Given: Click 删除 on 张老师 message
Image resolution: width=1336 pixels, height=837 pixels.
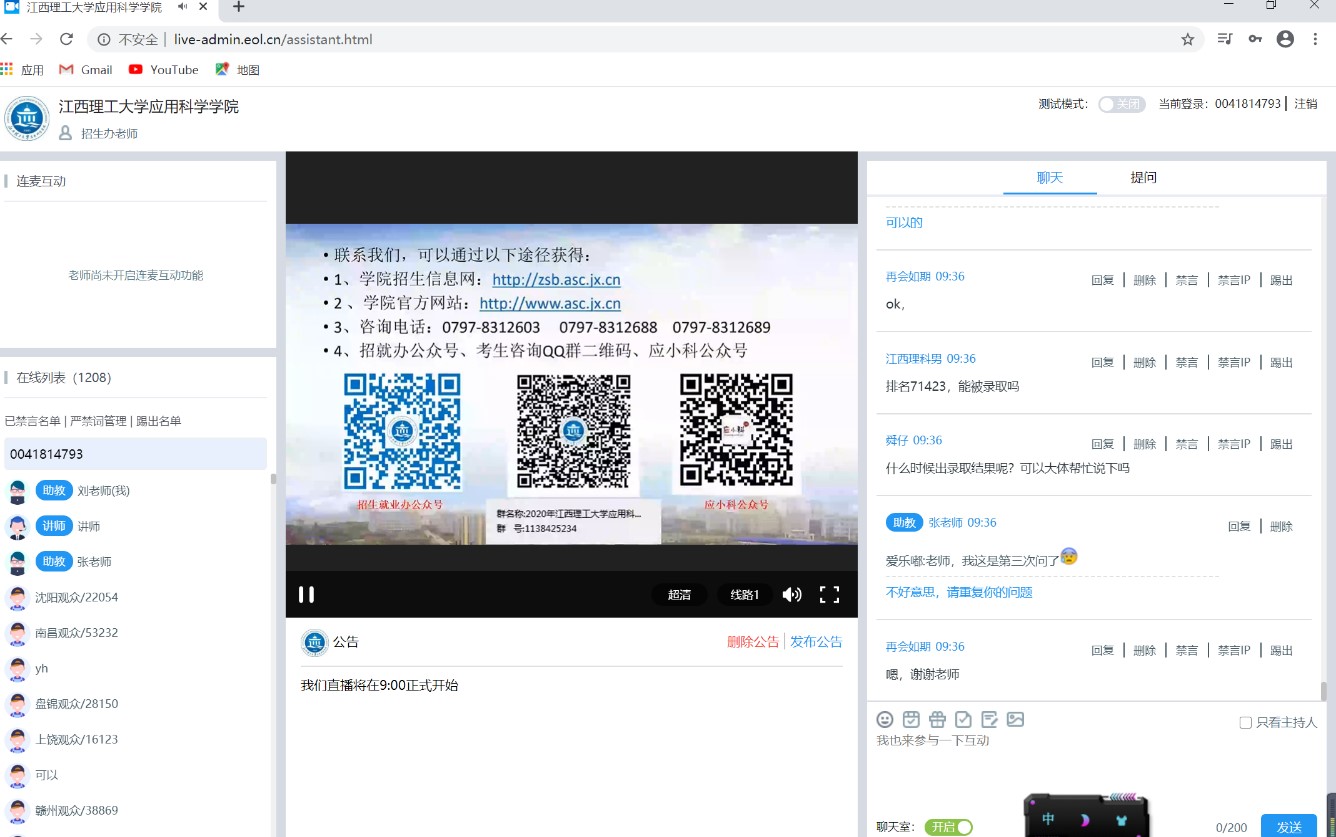Looking at the screenshot, I should point(1281,526).
